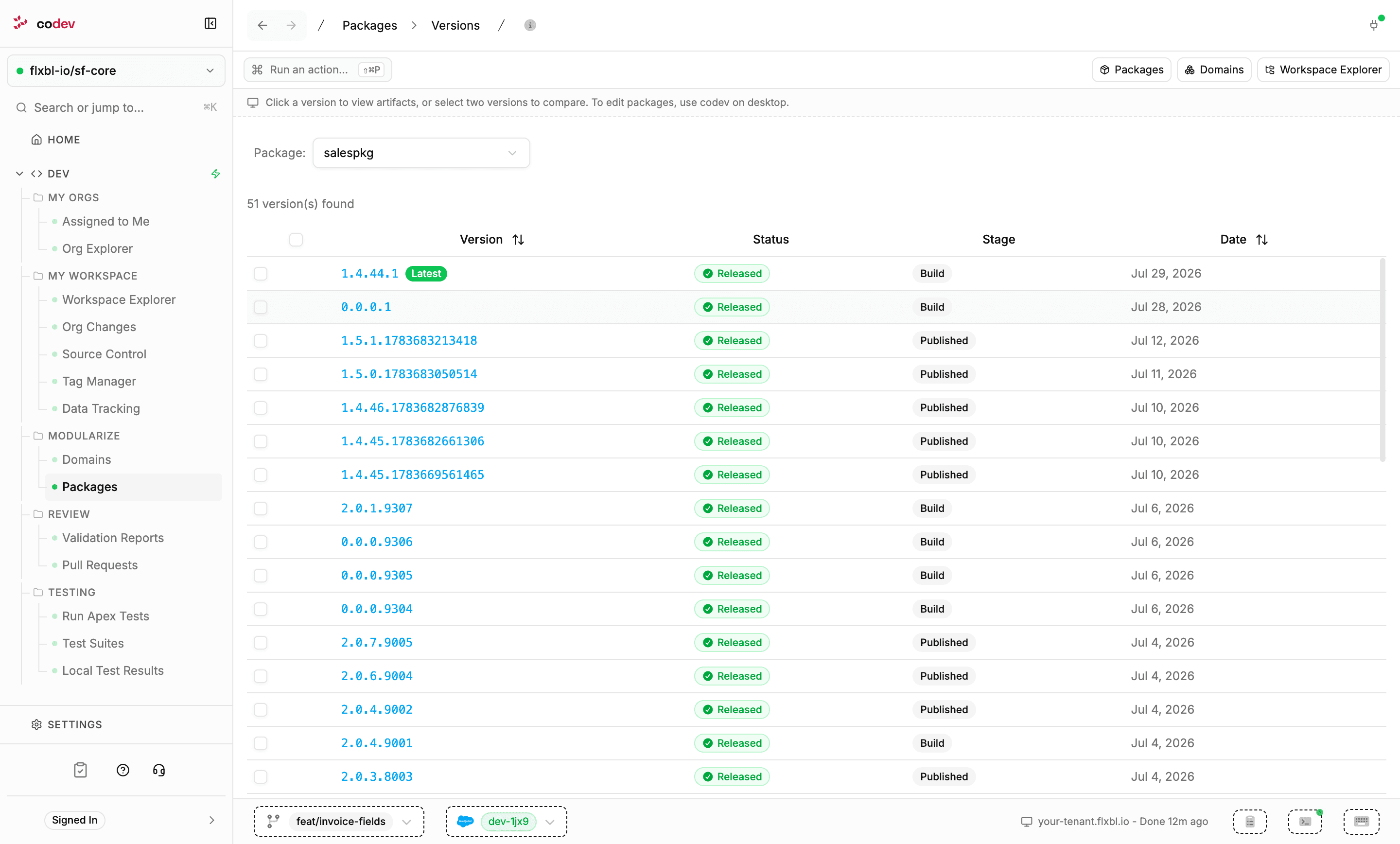Tick checkbox for version 2.0.7.9005
The image size is (1400, 844).
tap(260, 643)
